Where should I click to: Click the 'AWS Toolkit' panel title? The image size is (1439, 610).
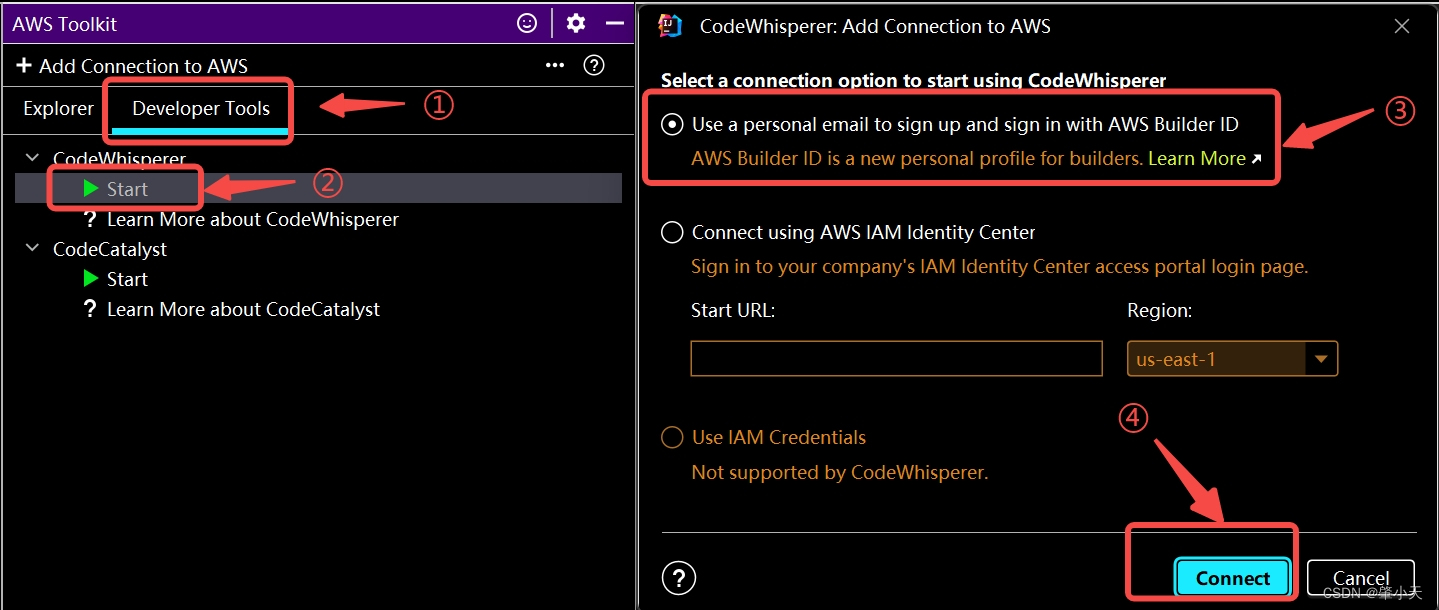(x=65, y=23)
